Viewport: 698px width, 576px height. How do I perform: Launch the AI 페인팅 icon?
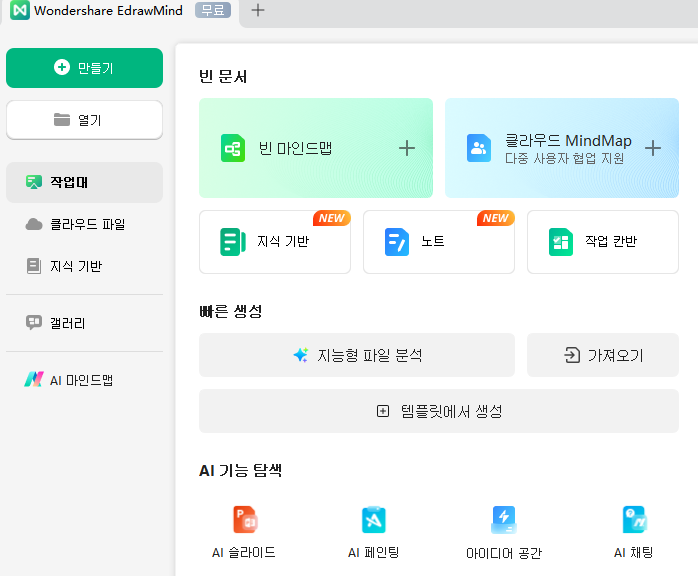coord(373,520)
